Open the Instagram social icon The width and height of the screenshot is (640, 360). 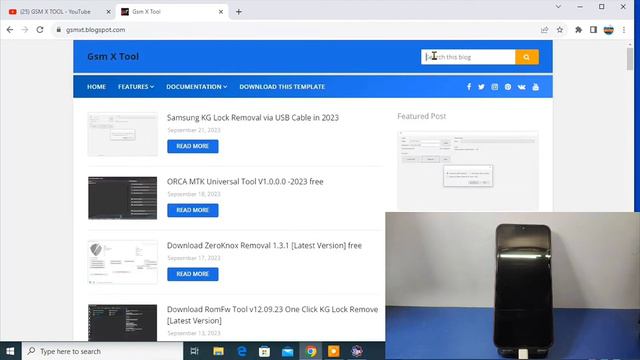pos(495,87)
